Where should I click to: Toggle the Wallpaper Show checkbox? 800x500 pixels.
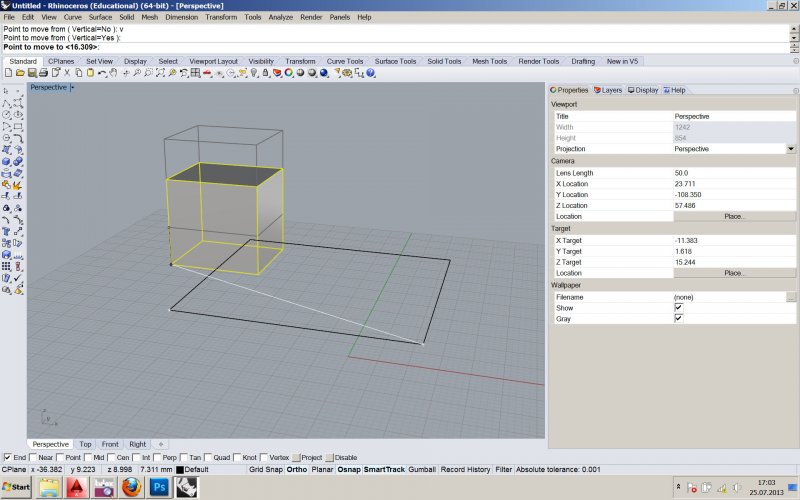point(678,307)
